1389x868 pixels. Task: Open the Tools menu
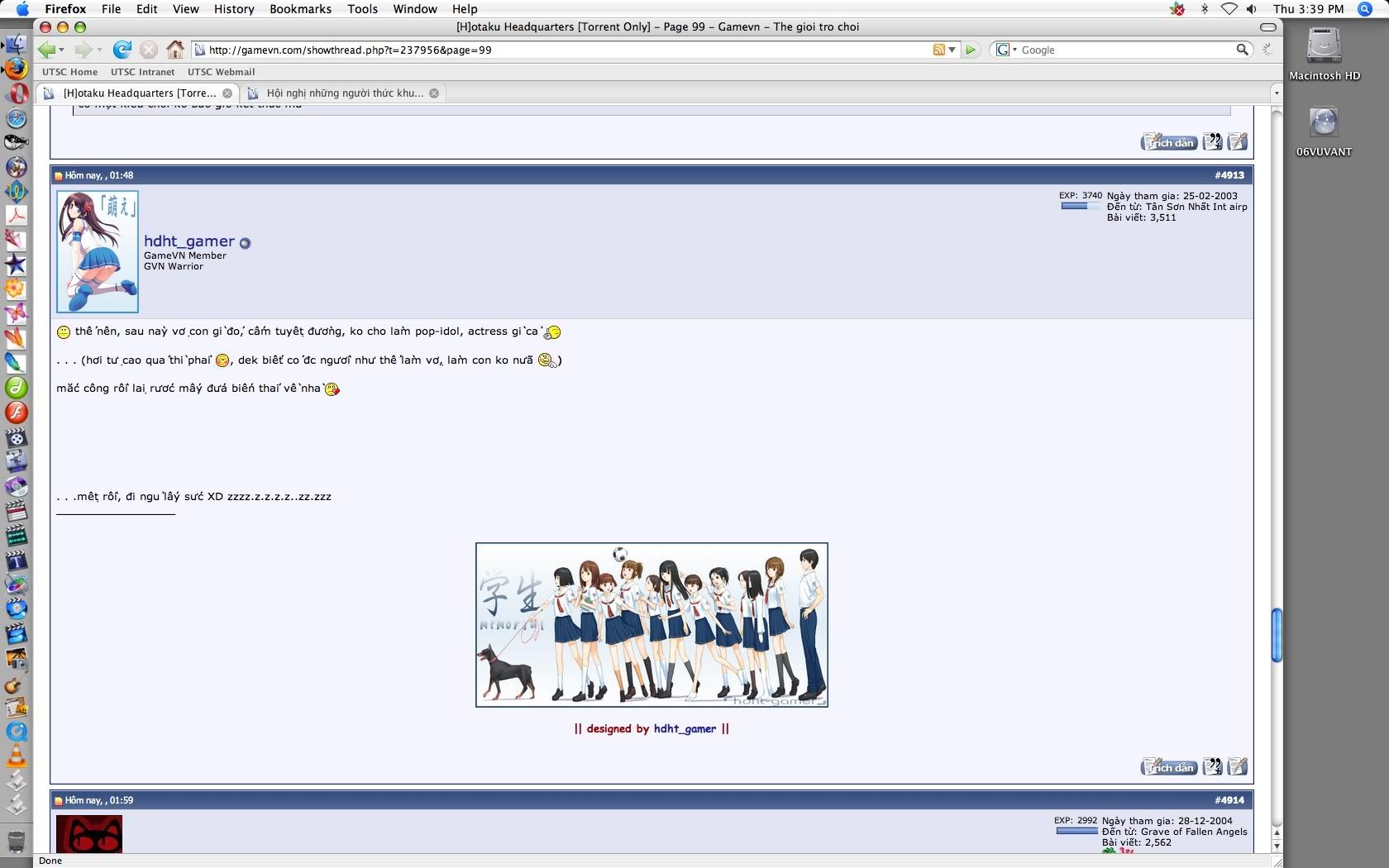click(x=362, y=9)
